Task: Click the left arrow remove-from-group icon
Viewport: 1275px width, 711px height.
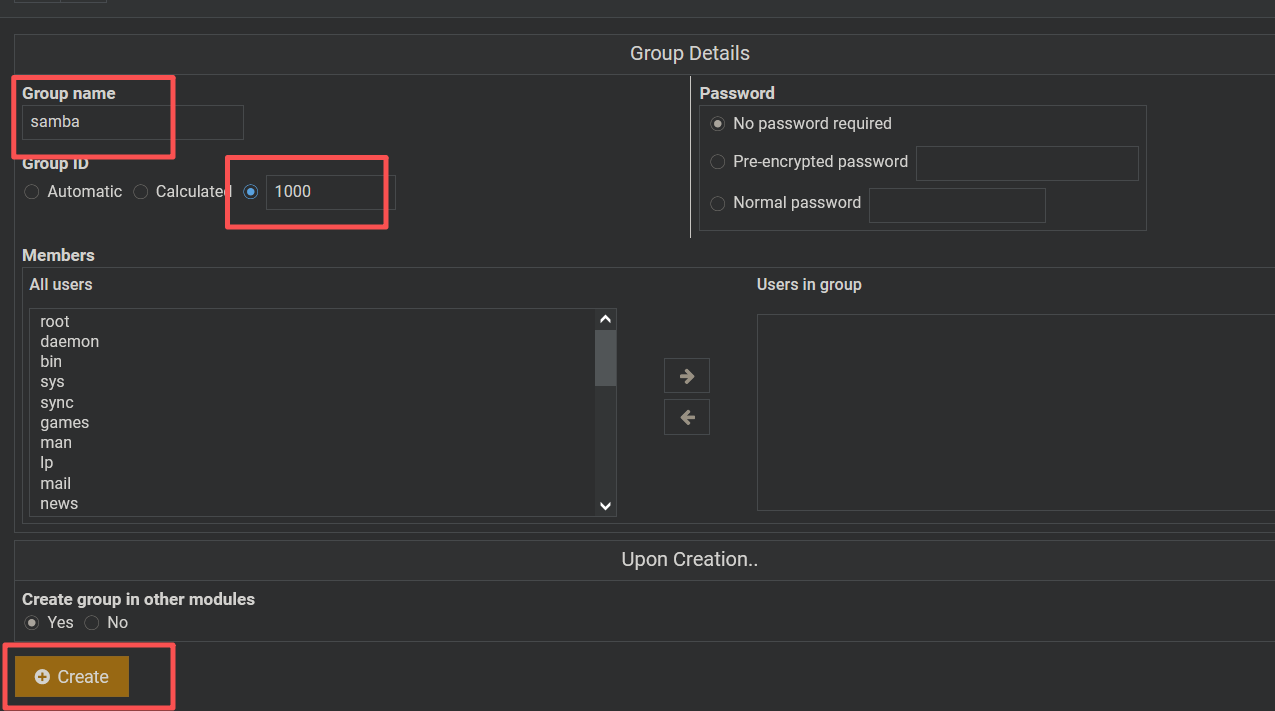Action: 686,417
